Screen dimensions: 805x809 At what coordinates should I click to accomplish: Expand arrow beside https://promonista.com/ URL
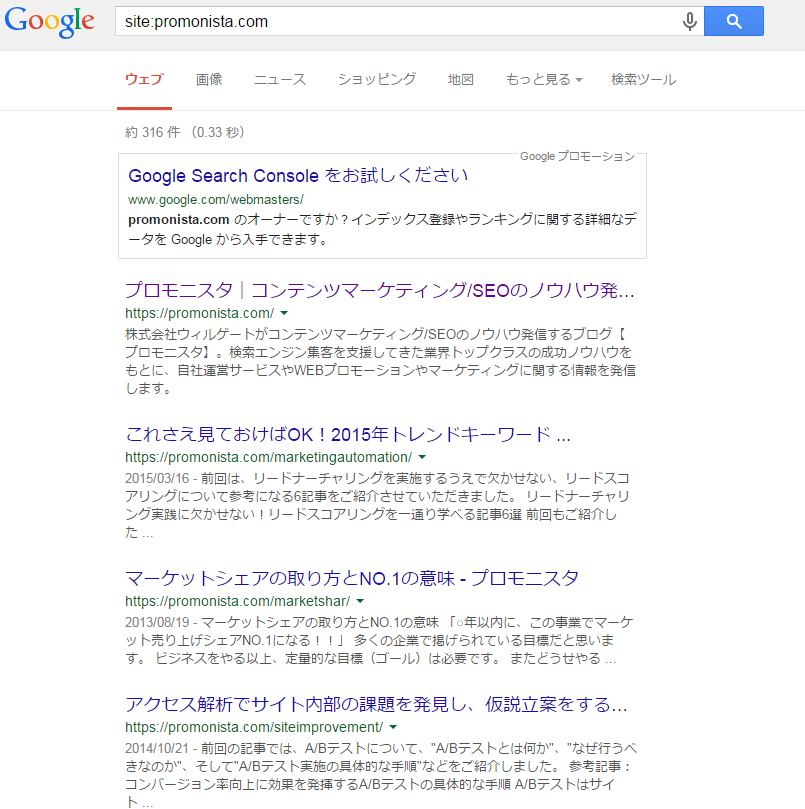[283, 314]
